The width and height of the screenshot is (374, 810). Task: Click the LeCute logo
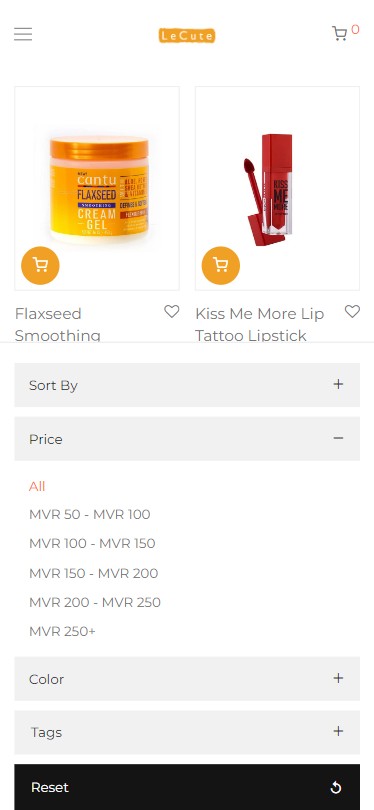tap(186, 36)
